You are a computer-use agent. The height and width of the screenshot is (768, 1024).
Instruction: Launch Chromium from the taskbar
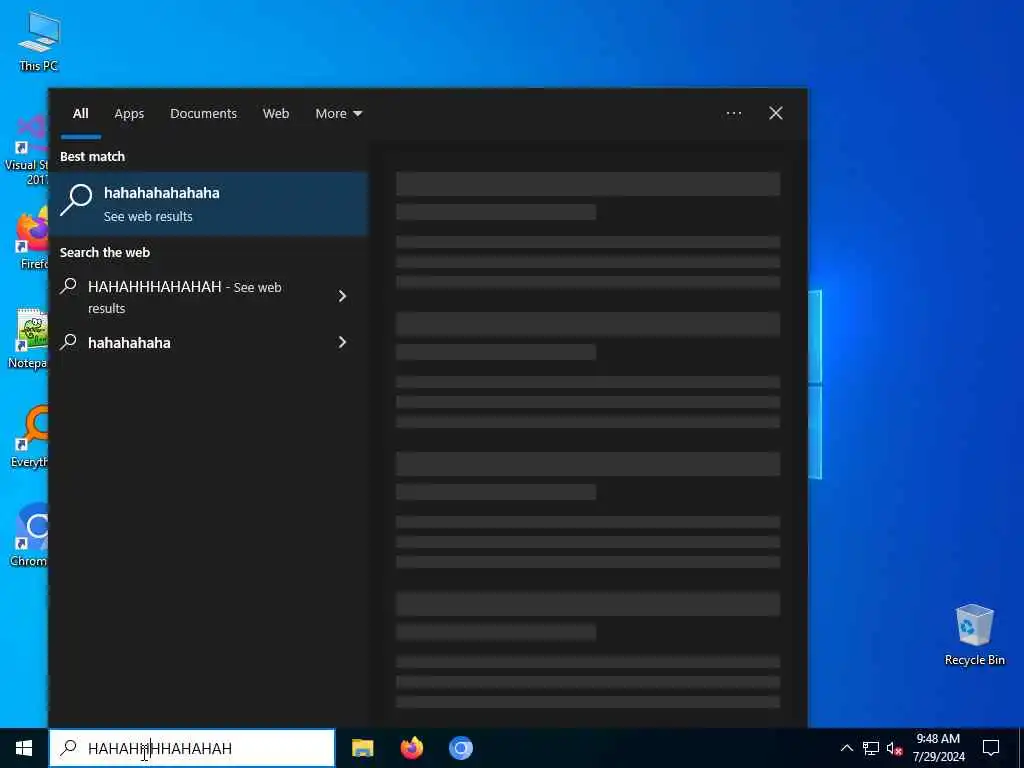click(x=460, y=748)
